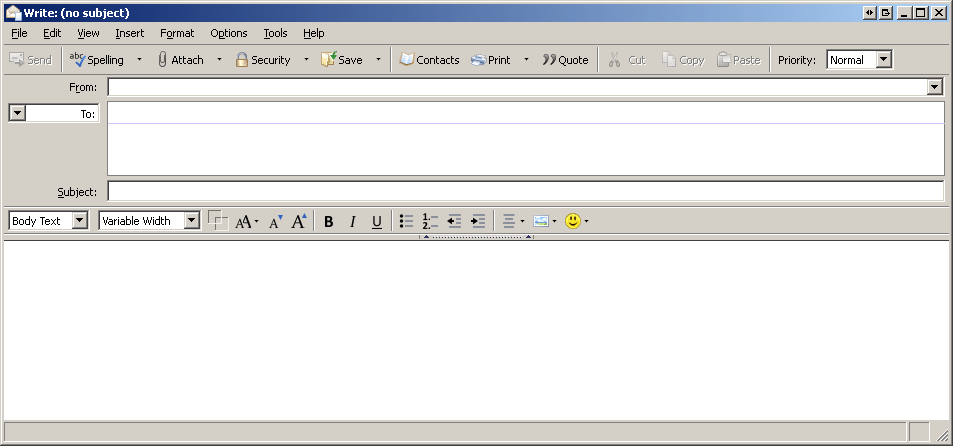Click the title bar detach window button
This screenshot has height=446, width=953.
(x=886, y=13)
